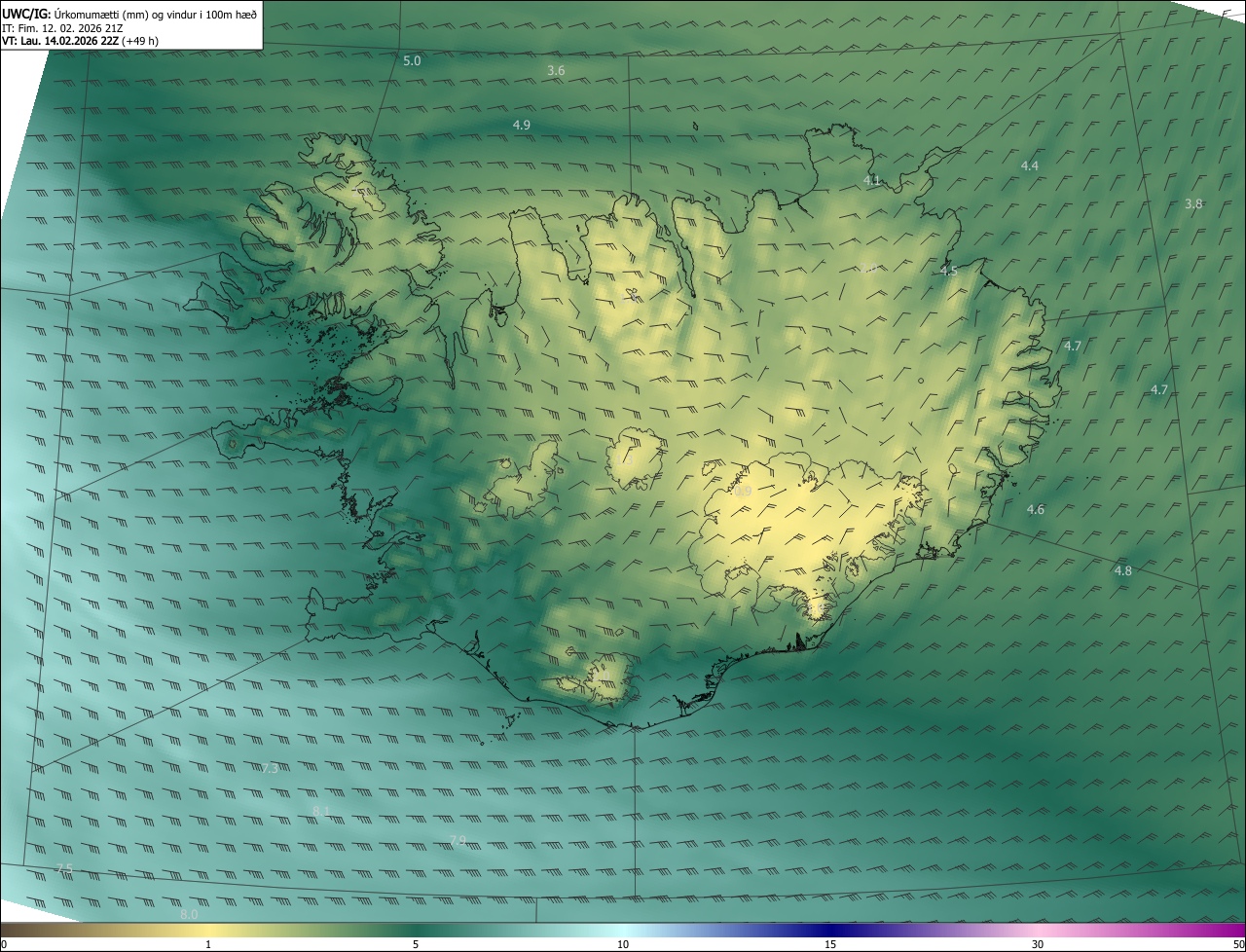1246x952 pixels.
Task: Click the 50 tick on color scale
Action: click(1238, 945)
